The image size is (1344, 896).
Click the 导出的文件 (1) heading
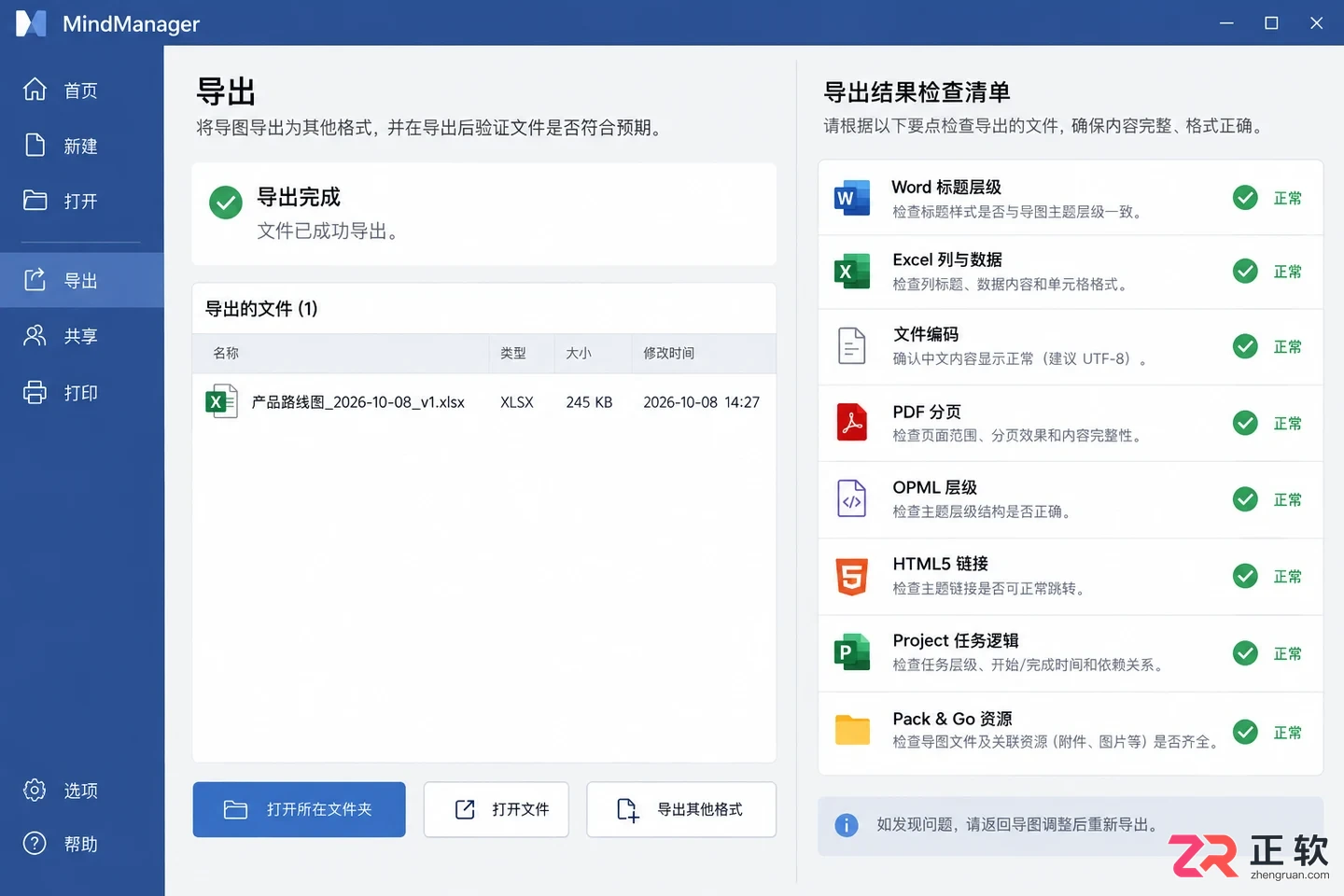click(x=261, y=308)
